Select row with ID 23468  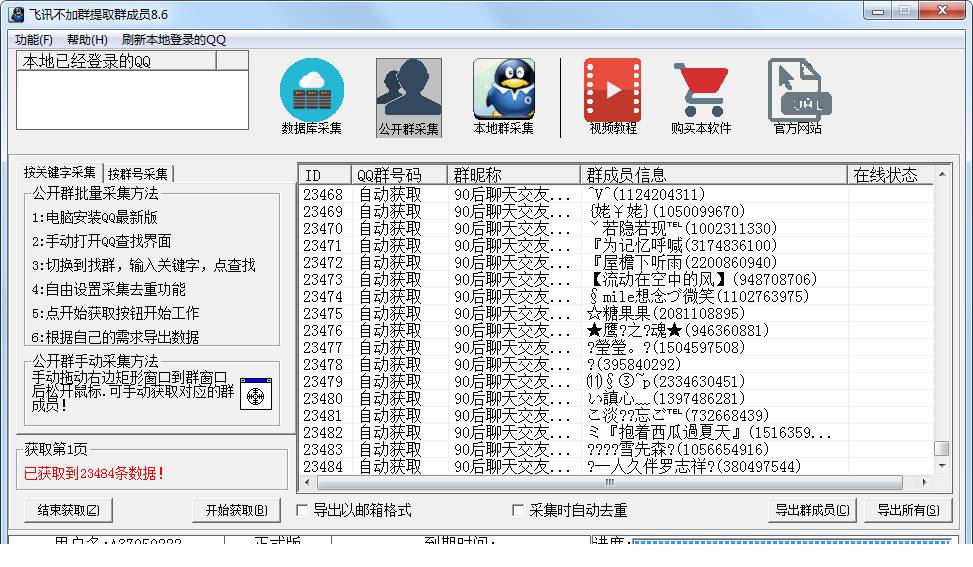pyautogui.click(x=616, y=195)
